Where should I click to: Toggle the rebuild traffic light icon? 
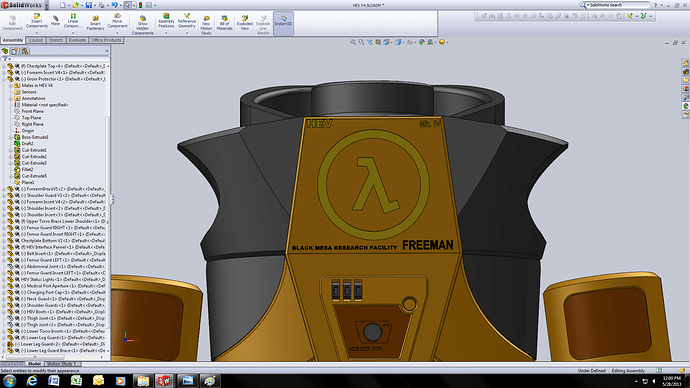pyautogui.click(x=140, y=5)
